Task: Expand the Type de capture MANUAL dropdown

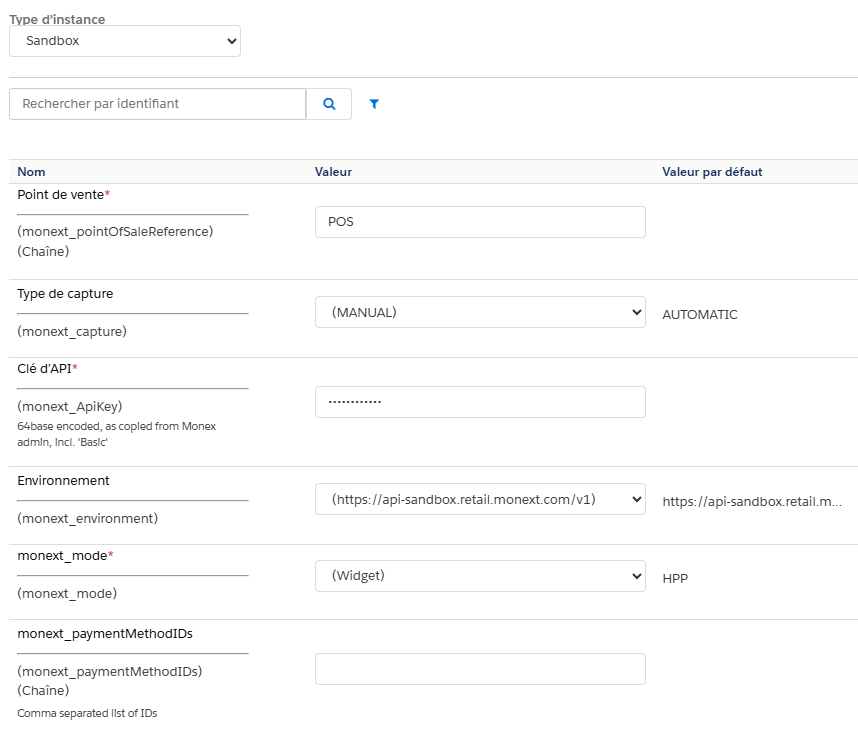Action: tap(480, 312)
